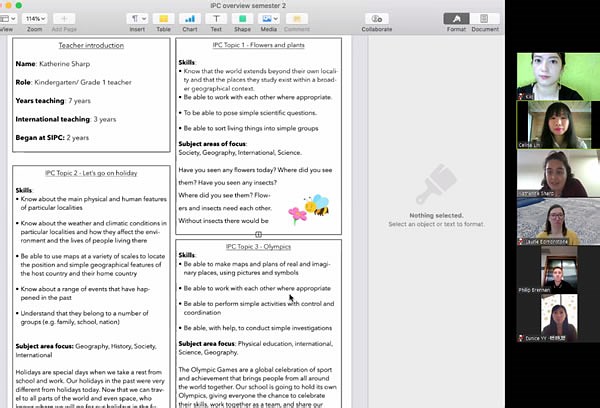Select Laura's video tile in yellow top
Screen dimensions: 600x408
pos(558,221)
